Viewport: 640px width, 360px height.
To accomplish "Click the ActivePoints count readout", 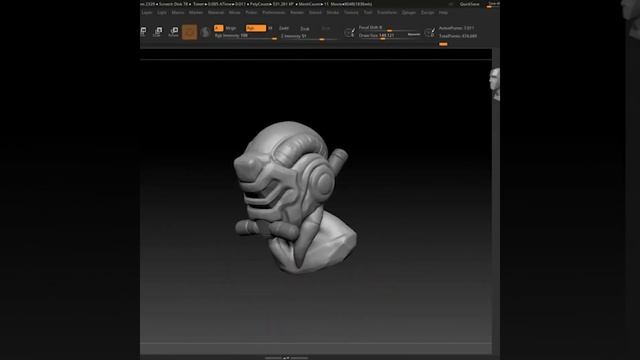I will coord(457,28).
